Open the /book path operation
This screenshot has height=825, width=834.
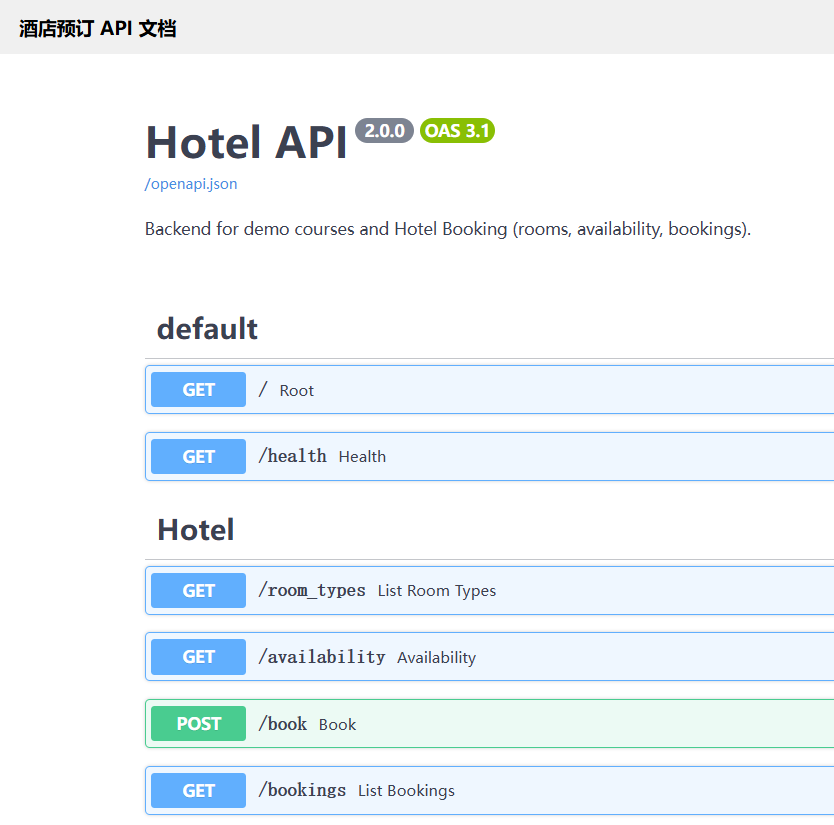point(282,724)
